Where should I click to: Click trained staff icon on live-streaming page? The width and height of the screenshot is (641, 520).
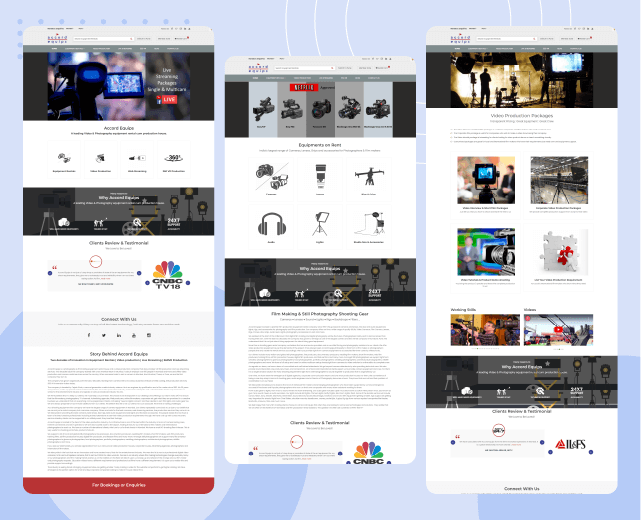point(100,224)
